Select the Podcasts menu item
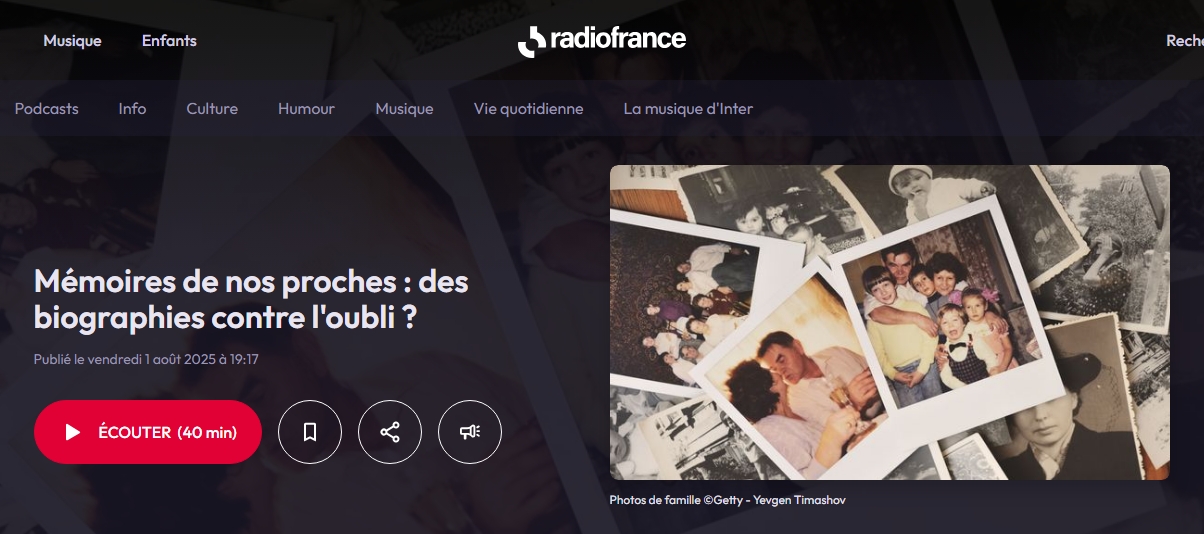This screenshot has height=534, width=1204. (46, 109)
